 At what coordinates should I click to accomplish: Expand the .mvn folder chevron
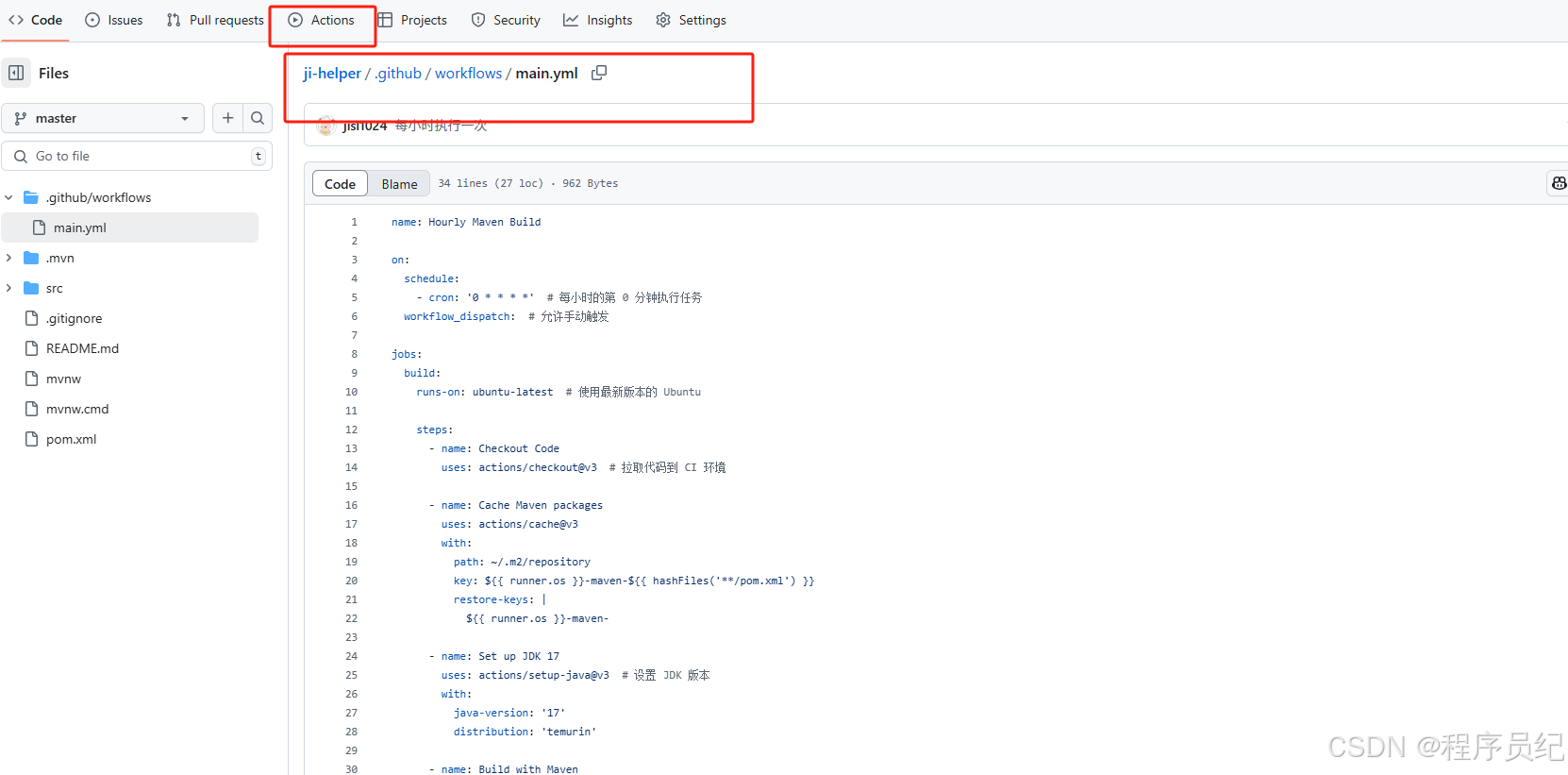[x=8, y=258]
